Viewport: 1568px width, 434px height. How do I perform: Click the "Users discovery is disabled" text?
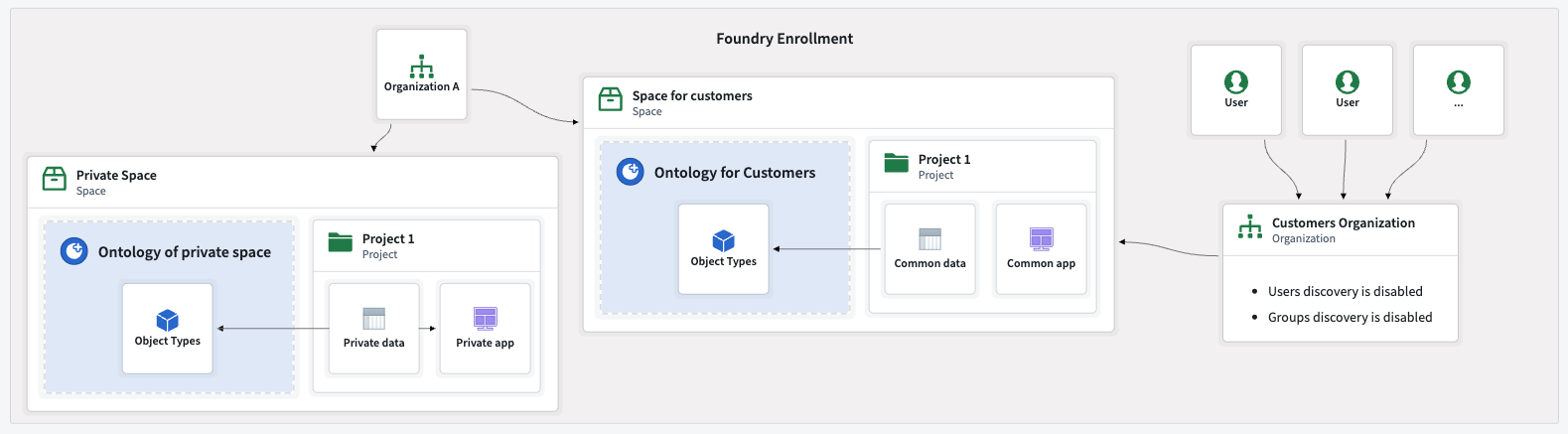(1345, 291)
